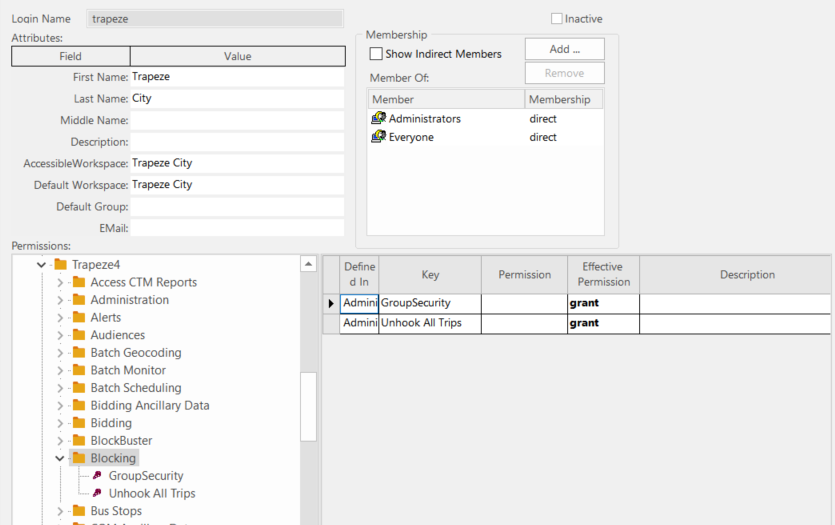Image resolution: width=835 pixels, height=525 pixels.
Task: Expand the Bus Stops node
Action: 60,511
